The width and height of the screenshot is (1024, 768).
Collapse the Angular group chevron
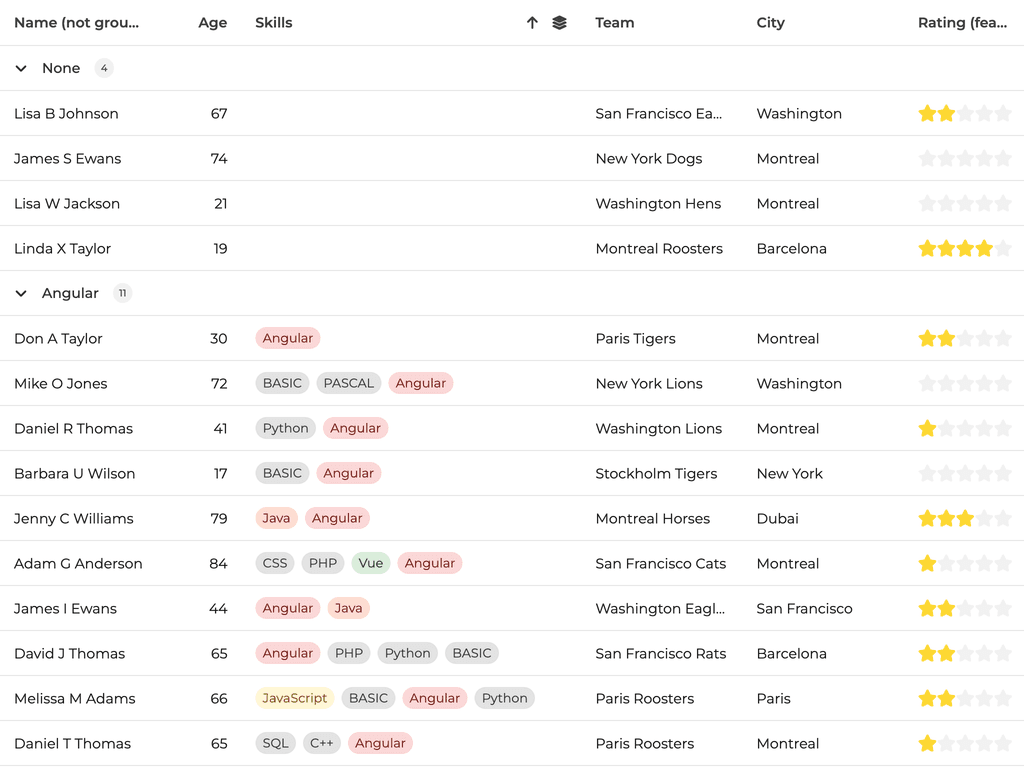pyautogui.click(x=21, y=293)
